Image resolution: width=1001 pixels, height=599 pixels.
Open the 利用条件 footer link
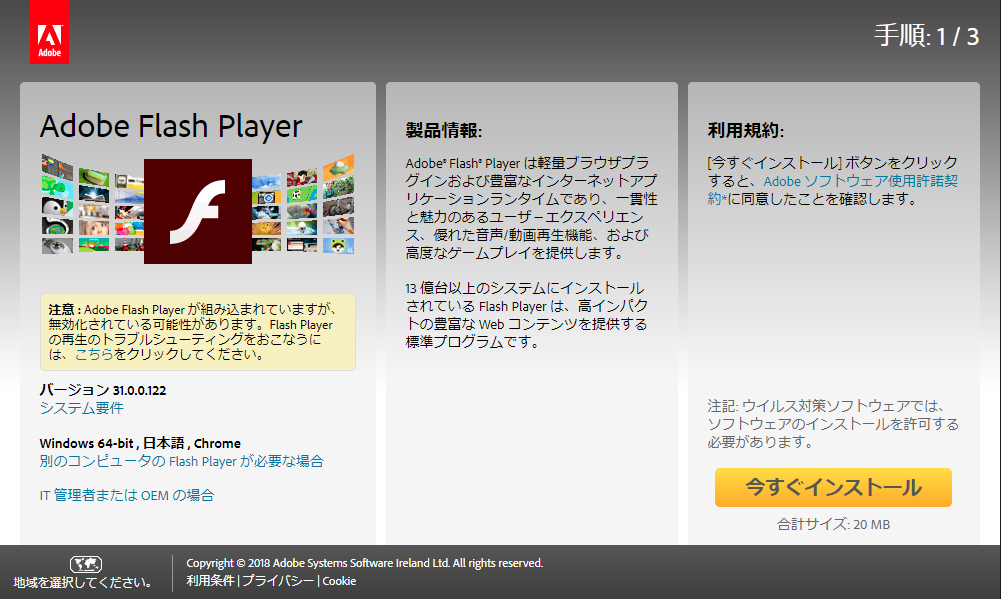click(210, 581)
